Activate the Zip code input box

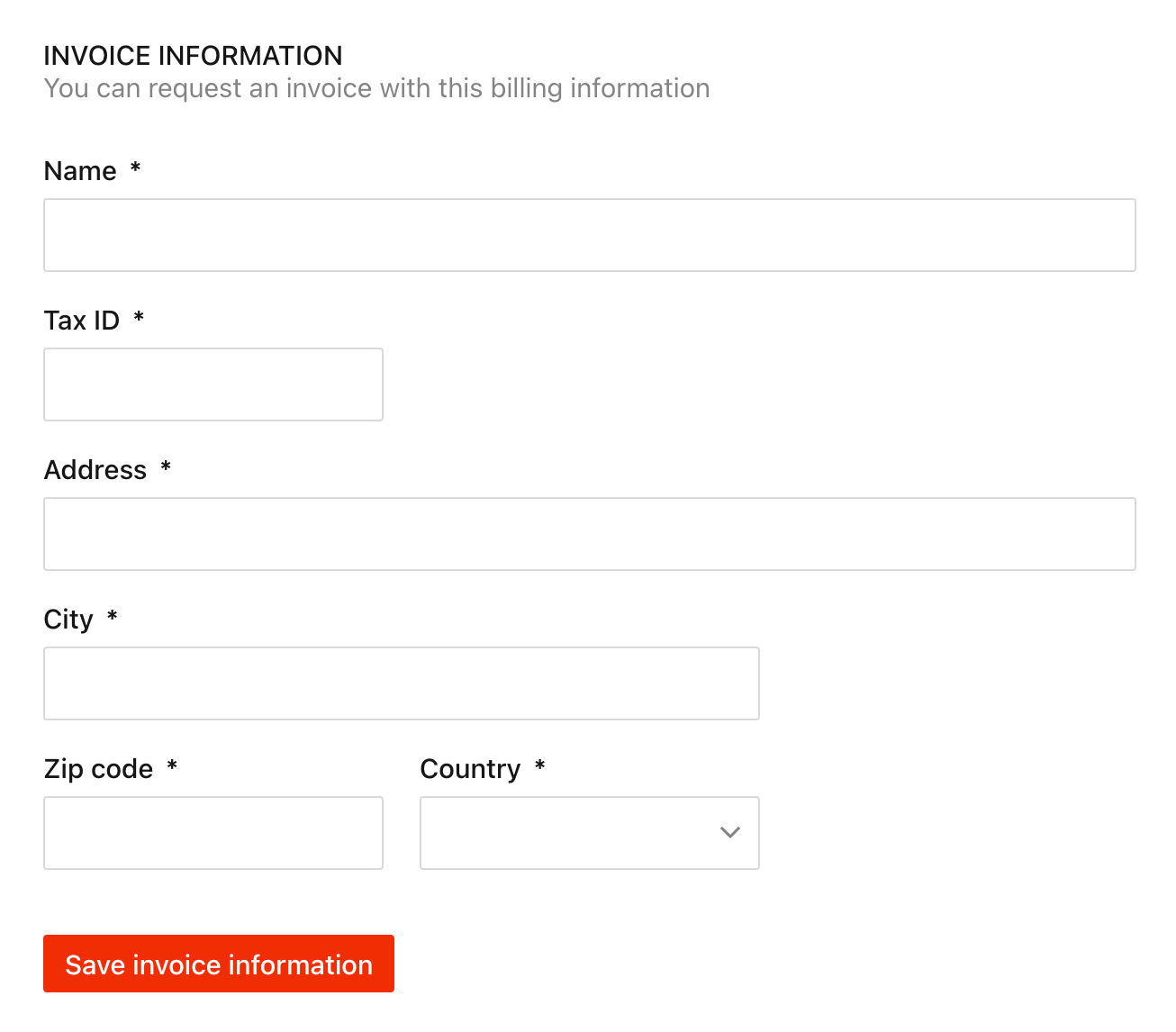point(213,833)
